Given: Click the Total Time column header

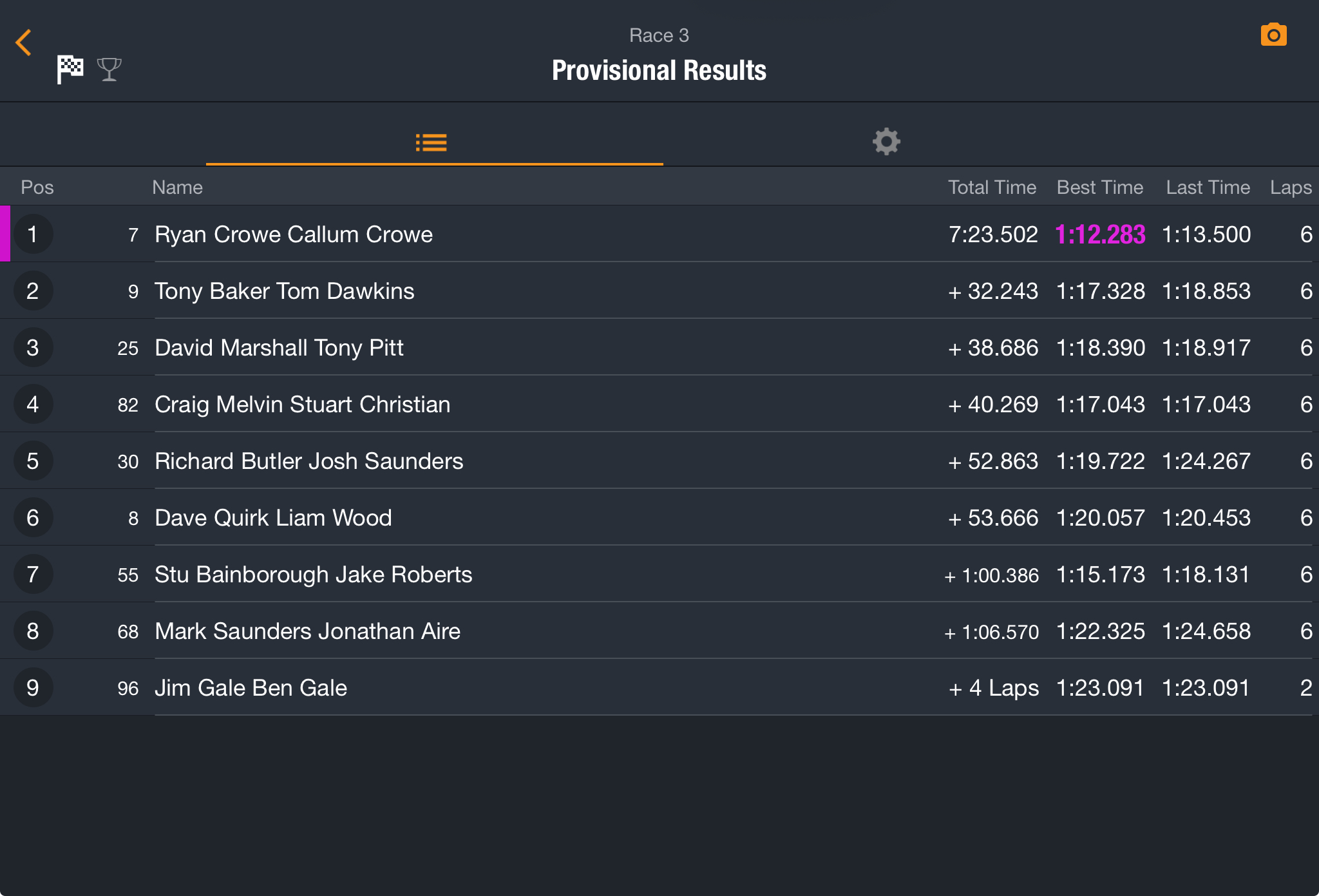Looking at the screenshot, I should click(992, 187).
